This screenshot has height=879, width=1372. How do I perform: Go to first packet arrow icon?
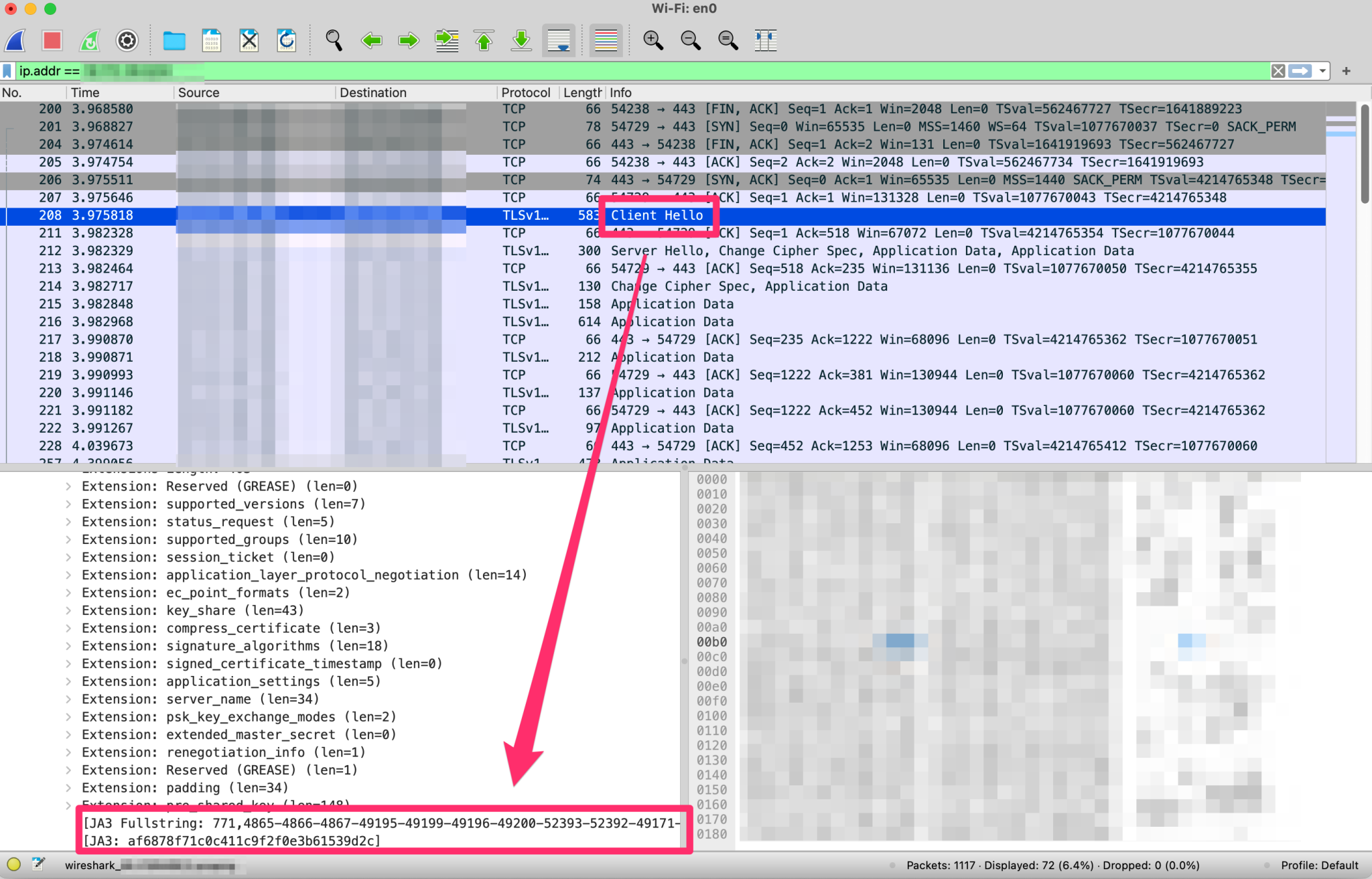click(484, 40)
